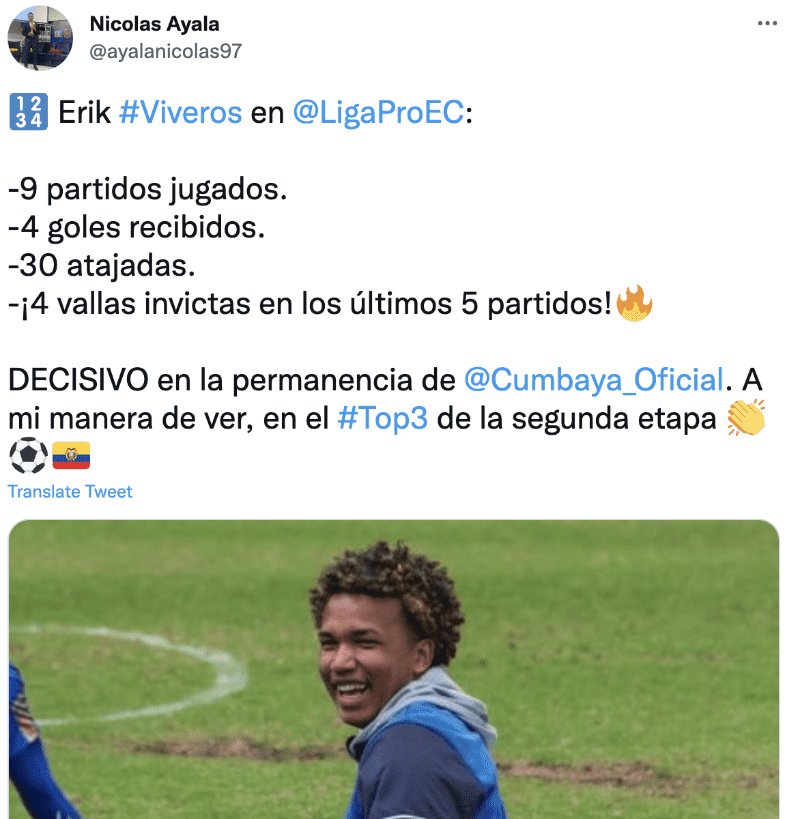Click the tweet line '-30 atajadas.'

(x=102, y=265)
